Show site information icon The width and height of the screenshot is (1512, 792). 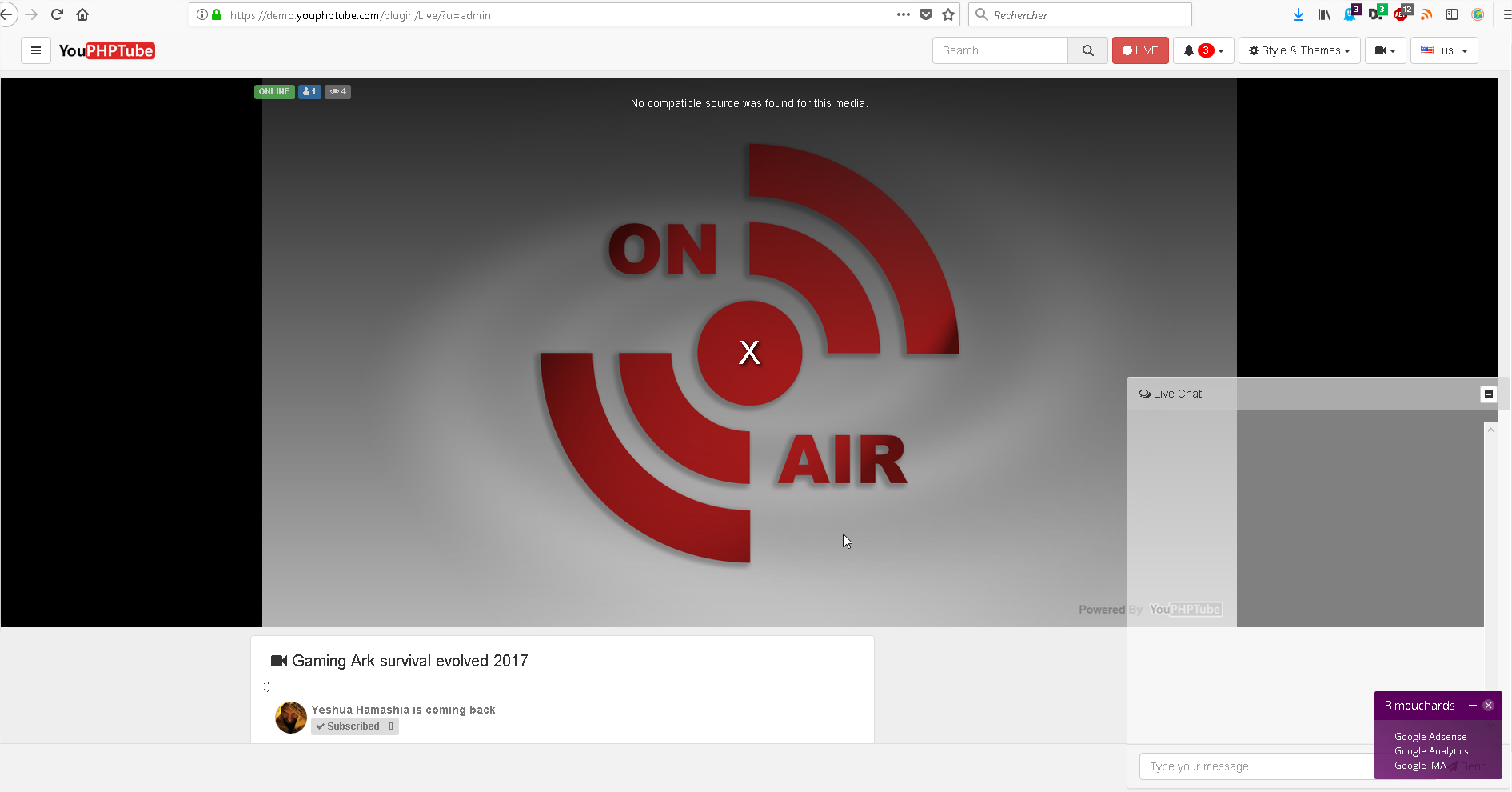(202, 14)
